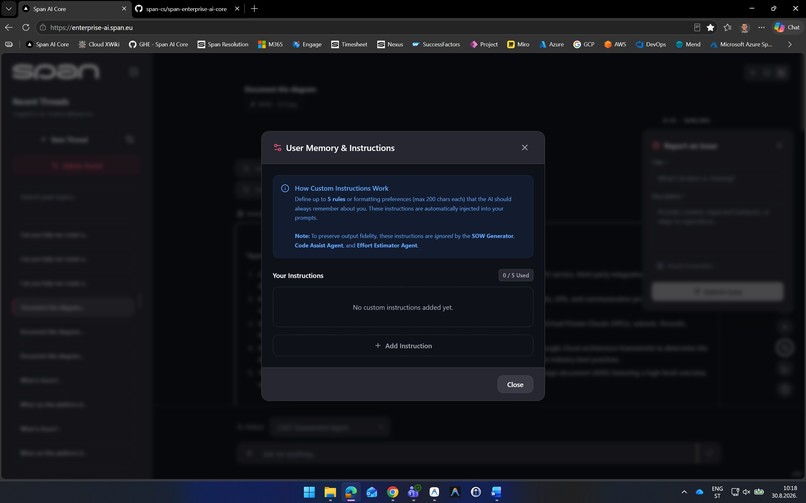Click the 'Your Instructions' heading

[298, 275]
